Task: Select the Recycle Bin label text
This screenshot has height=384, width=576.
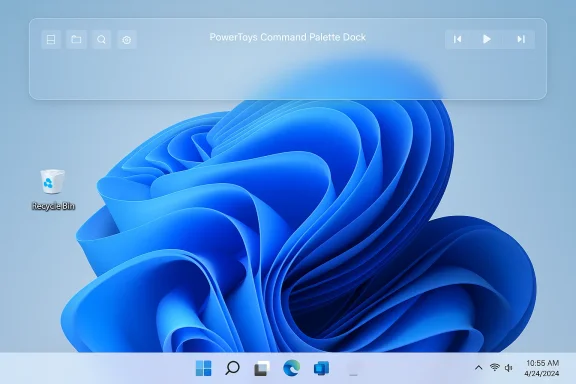Action: 53,206
